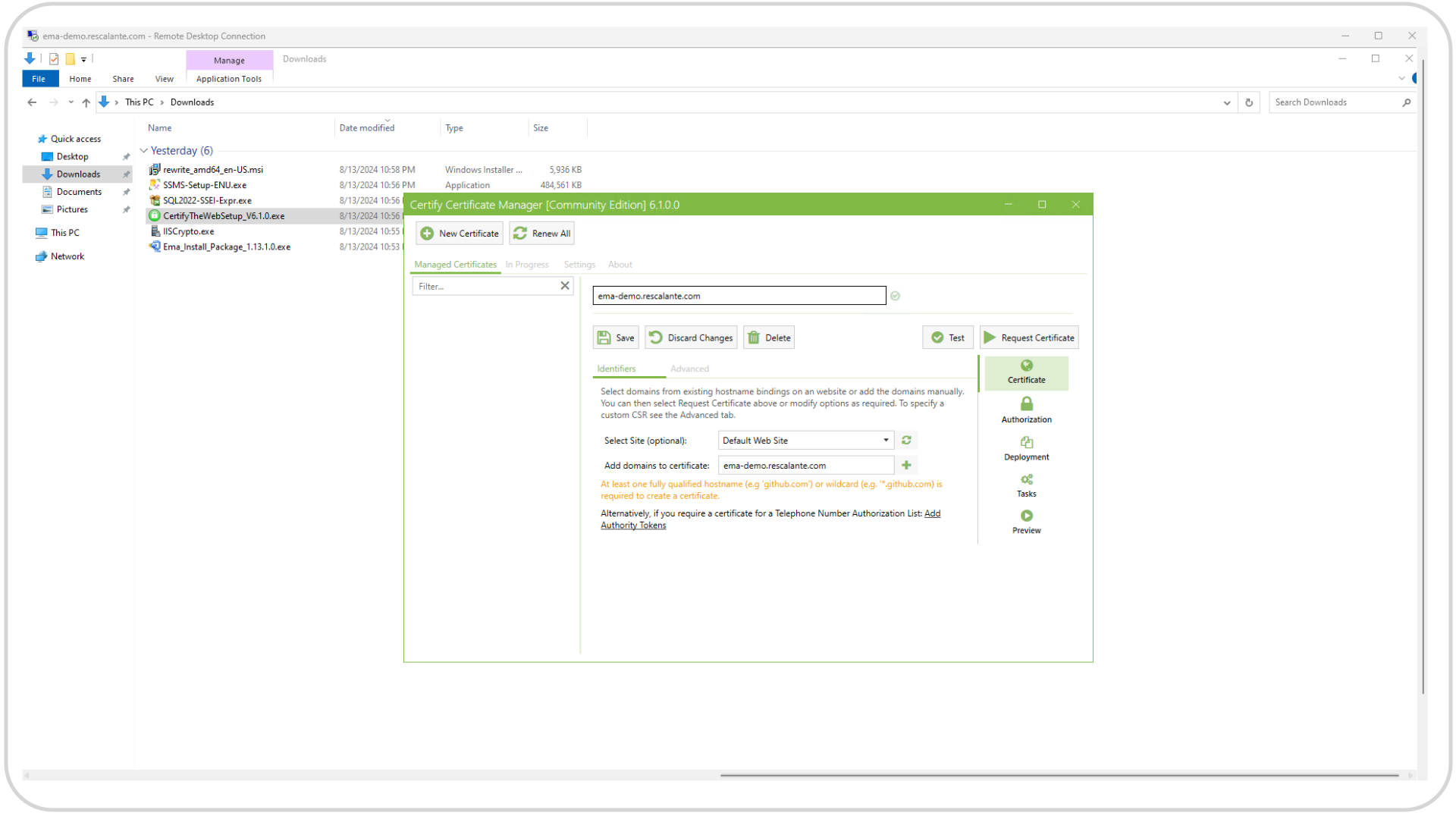
Task: Select Downloads in navigation pane
Action: click(x=78, y=174)
